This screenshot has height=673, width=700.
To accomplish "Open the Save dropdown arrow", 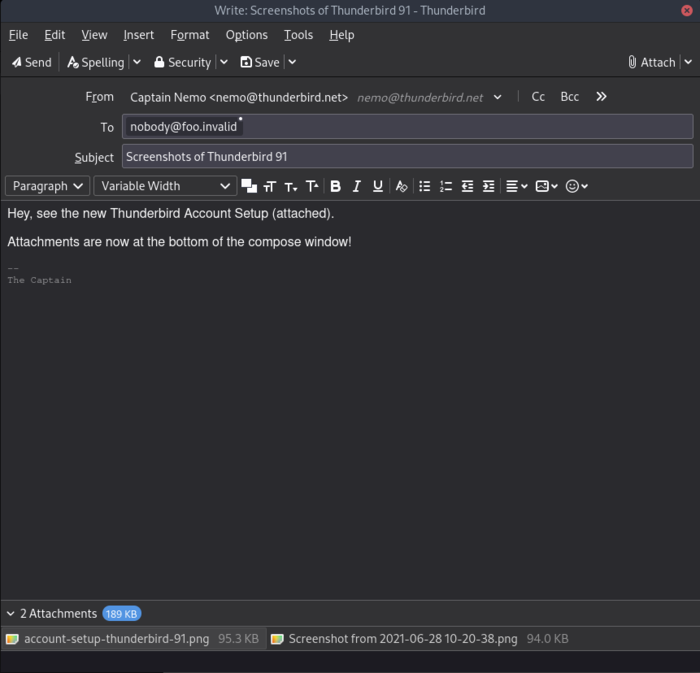I will [x=292, y=62].
